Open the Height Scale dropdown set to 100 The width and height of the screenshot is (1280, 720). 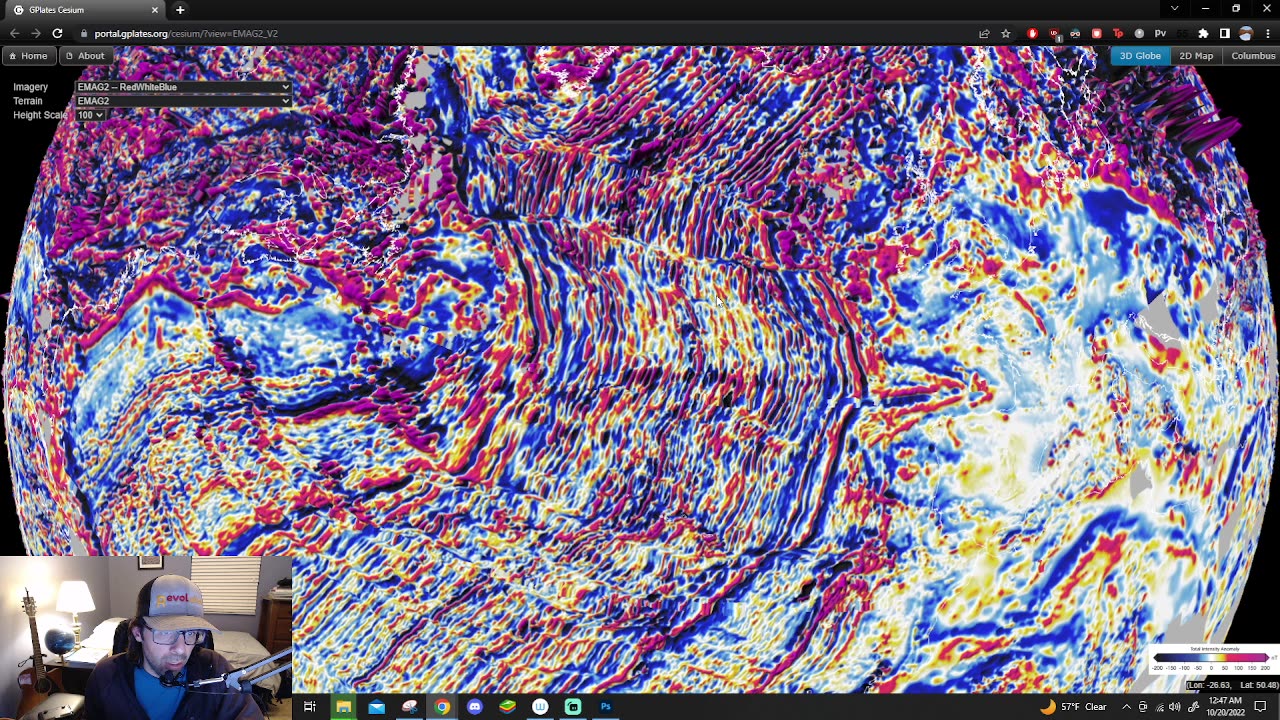pyautogui.click(x=90, y=115)
